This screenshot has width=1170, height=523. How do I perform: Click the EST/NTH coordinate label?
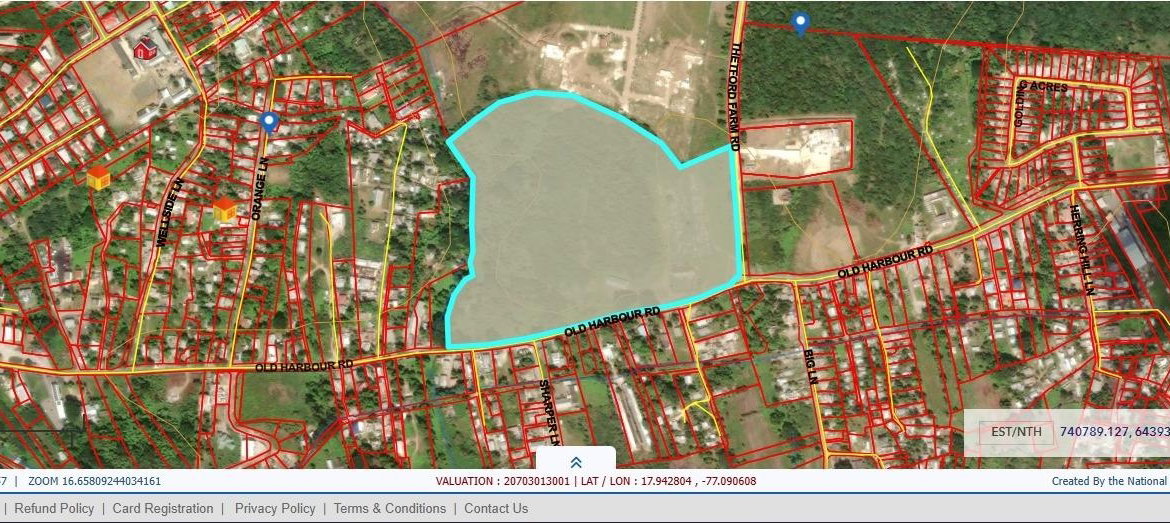(x=1016, y=431)
